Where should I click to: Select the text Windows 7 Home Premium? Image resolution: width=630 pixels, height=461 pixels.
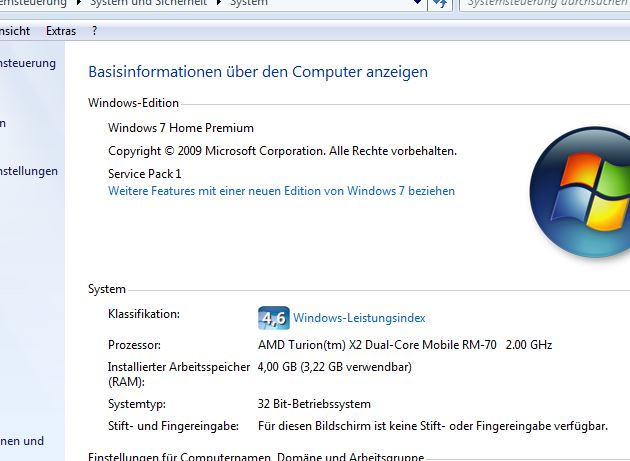(181, 128)
